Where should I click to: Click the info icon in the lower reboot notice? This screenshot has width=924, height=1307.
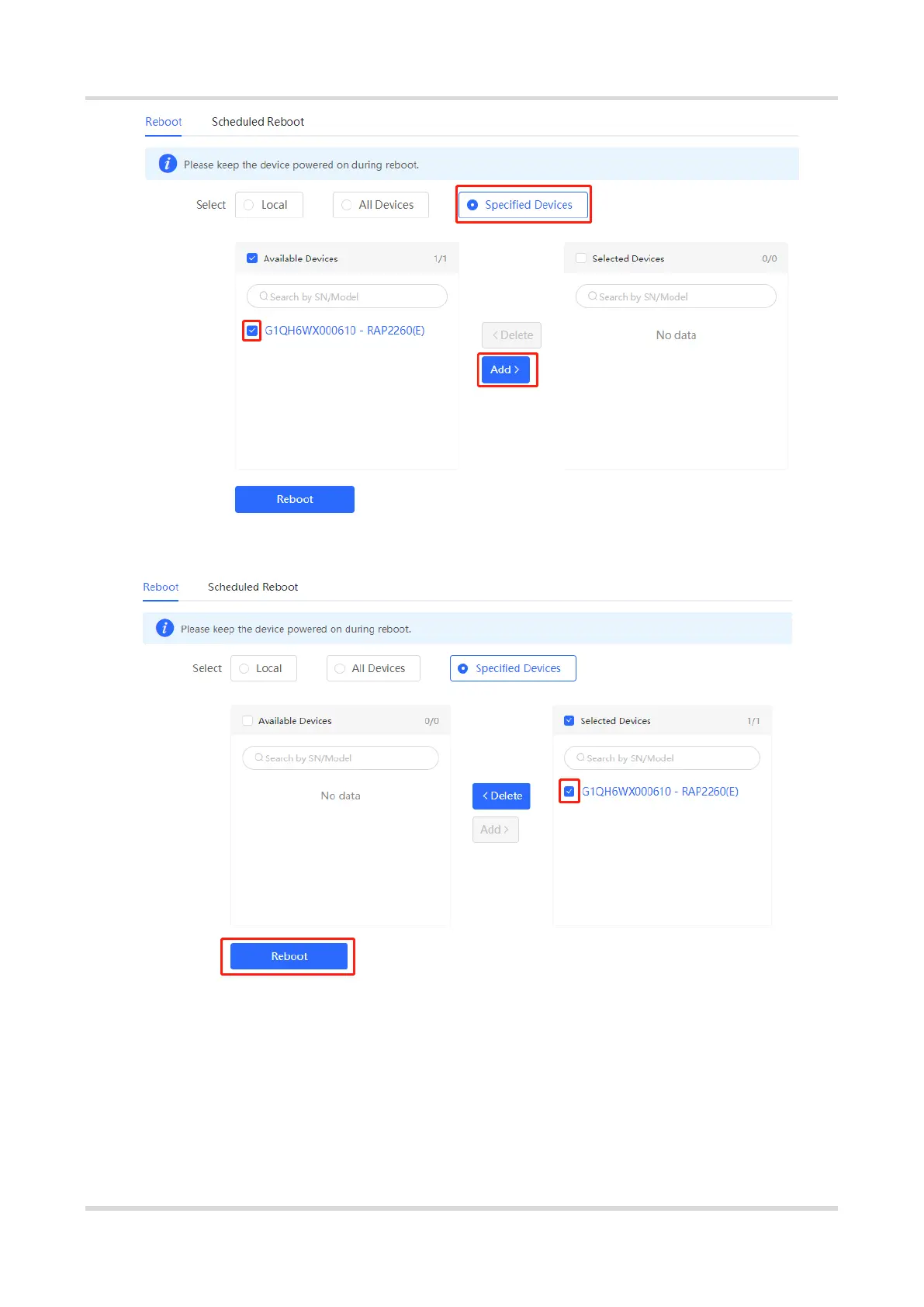pos(164,628)
